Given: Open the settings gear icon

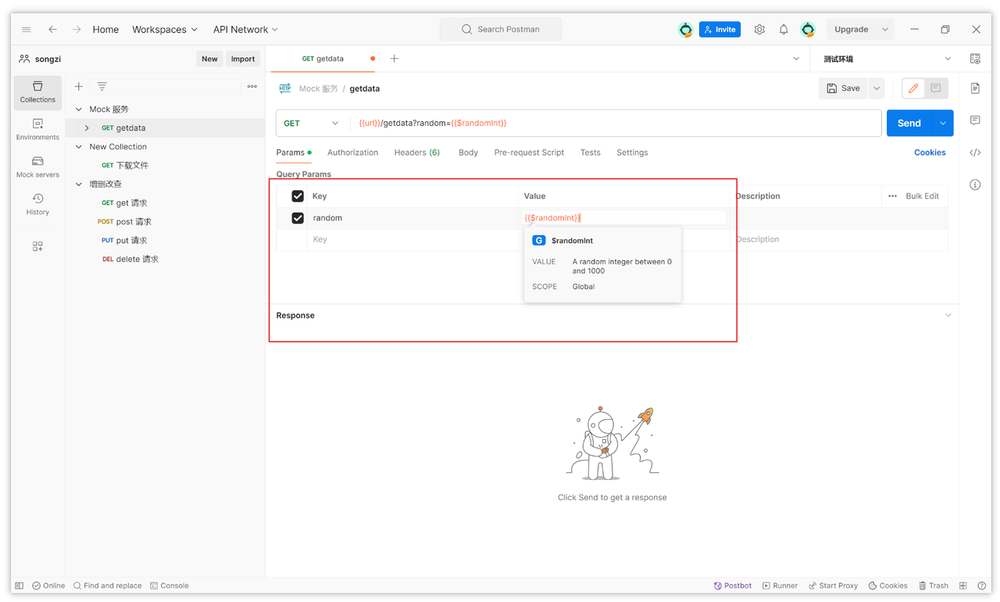Looking at the screenshot, I should click(759, 29).
